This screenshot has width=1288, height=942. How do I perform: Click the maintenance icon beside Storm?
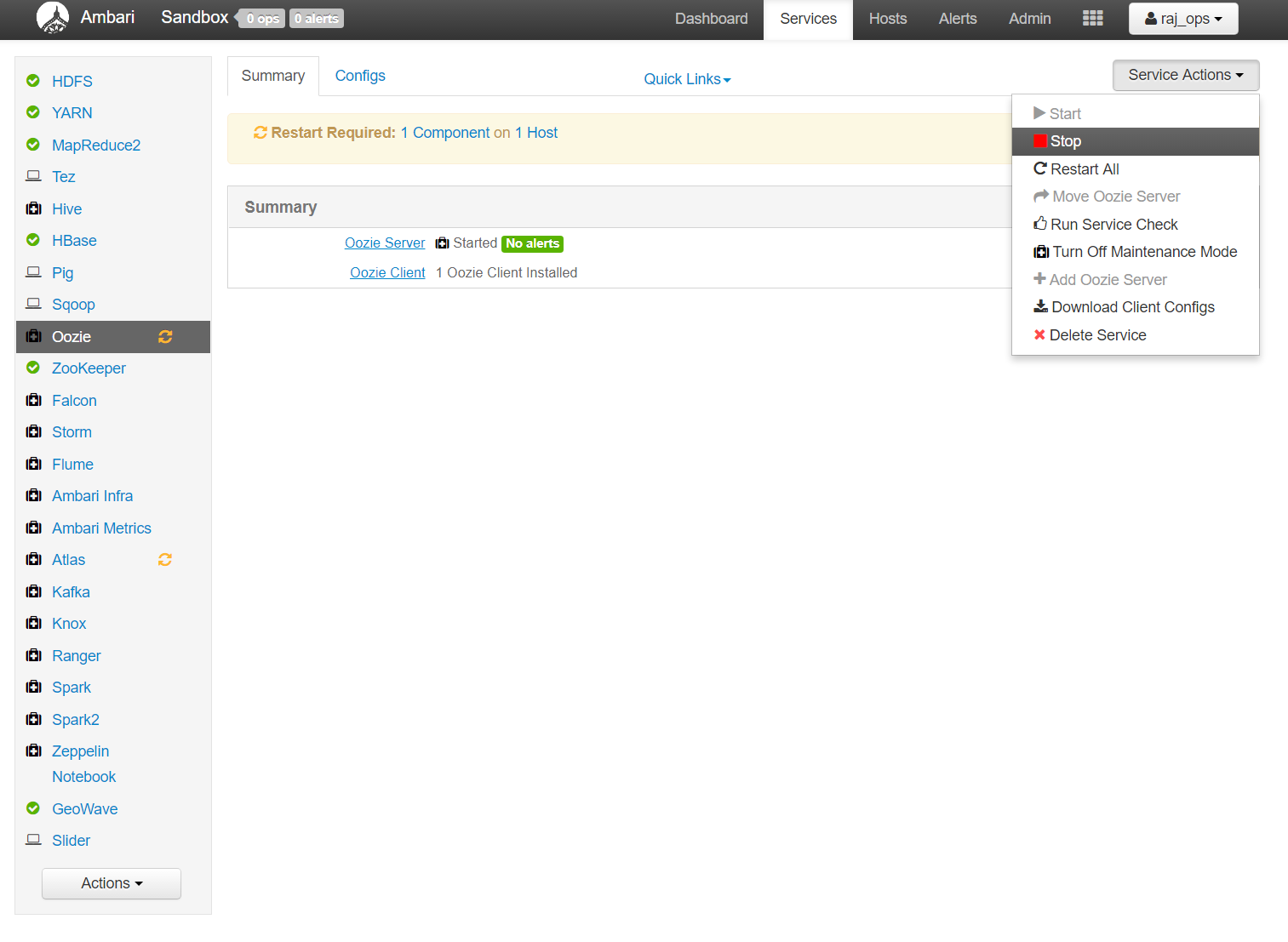[x=33, y=431]
